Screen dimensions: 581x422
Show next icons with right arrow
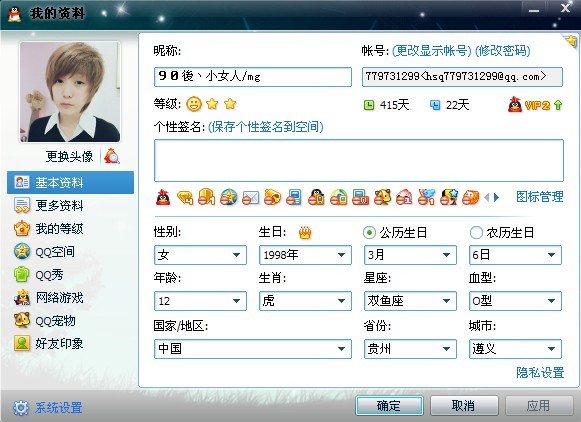click(x=497, y=197)
